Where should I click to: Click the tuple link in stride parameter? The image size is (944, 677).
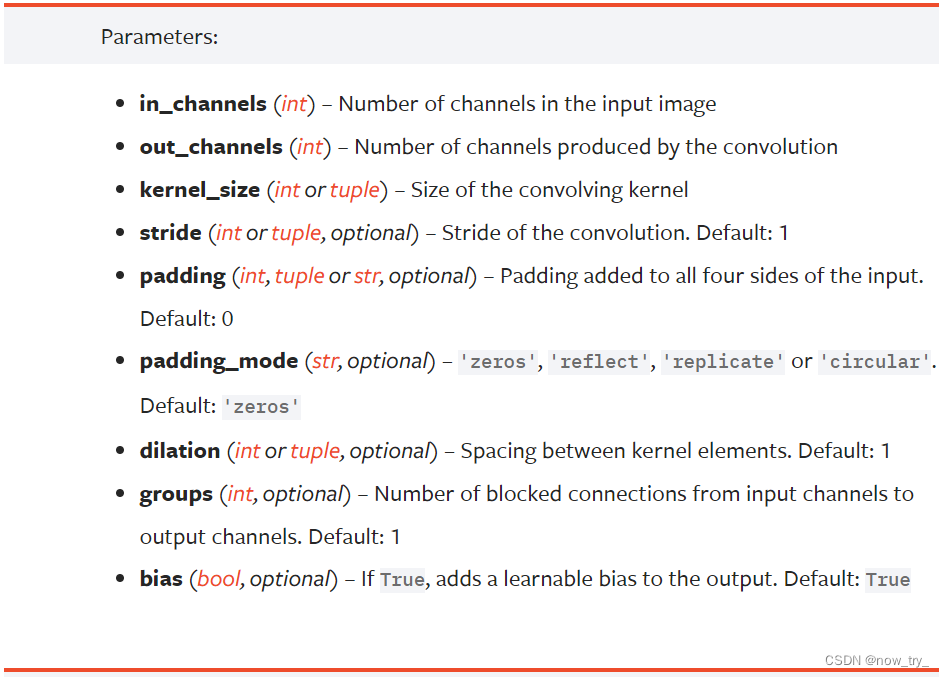[x=296, y=233]
